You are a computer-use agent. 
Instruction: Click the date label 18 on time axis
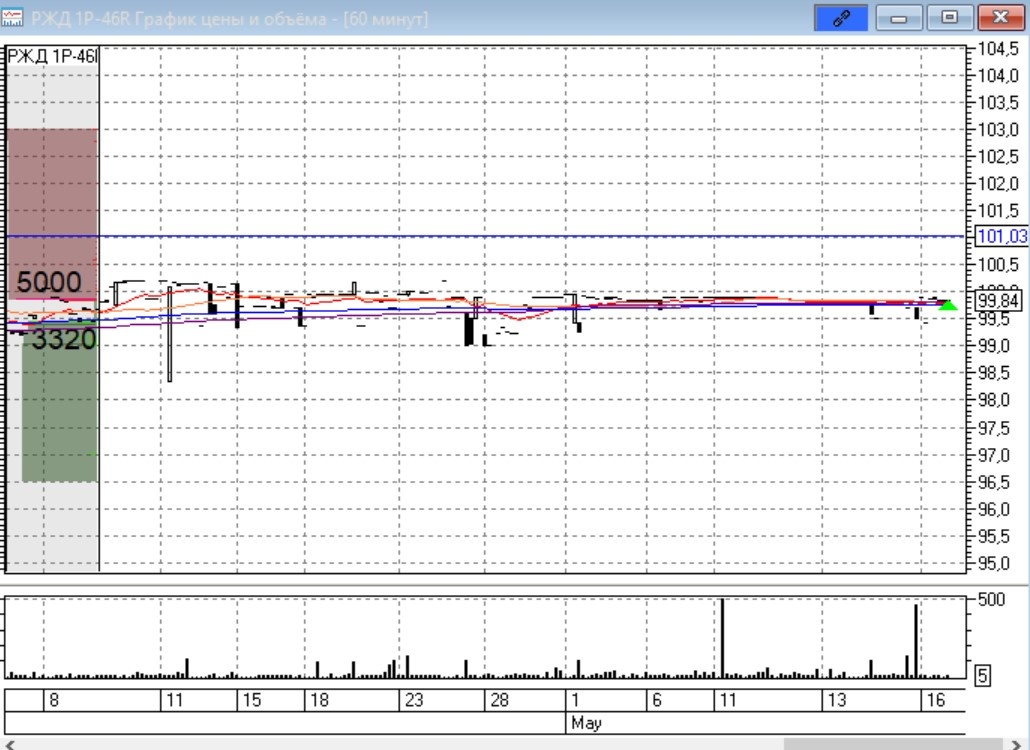coord(319,700)
